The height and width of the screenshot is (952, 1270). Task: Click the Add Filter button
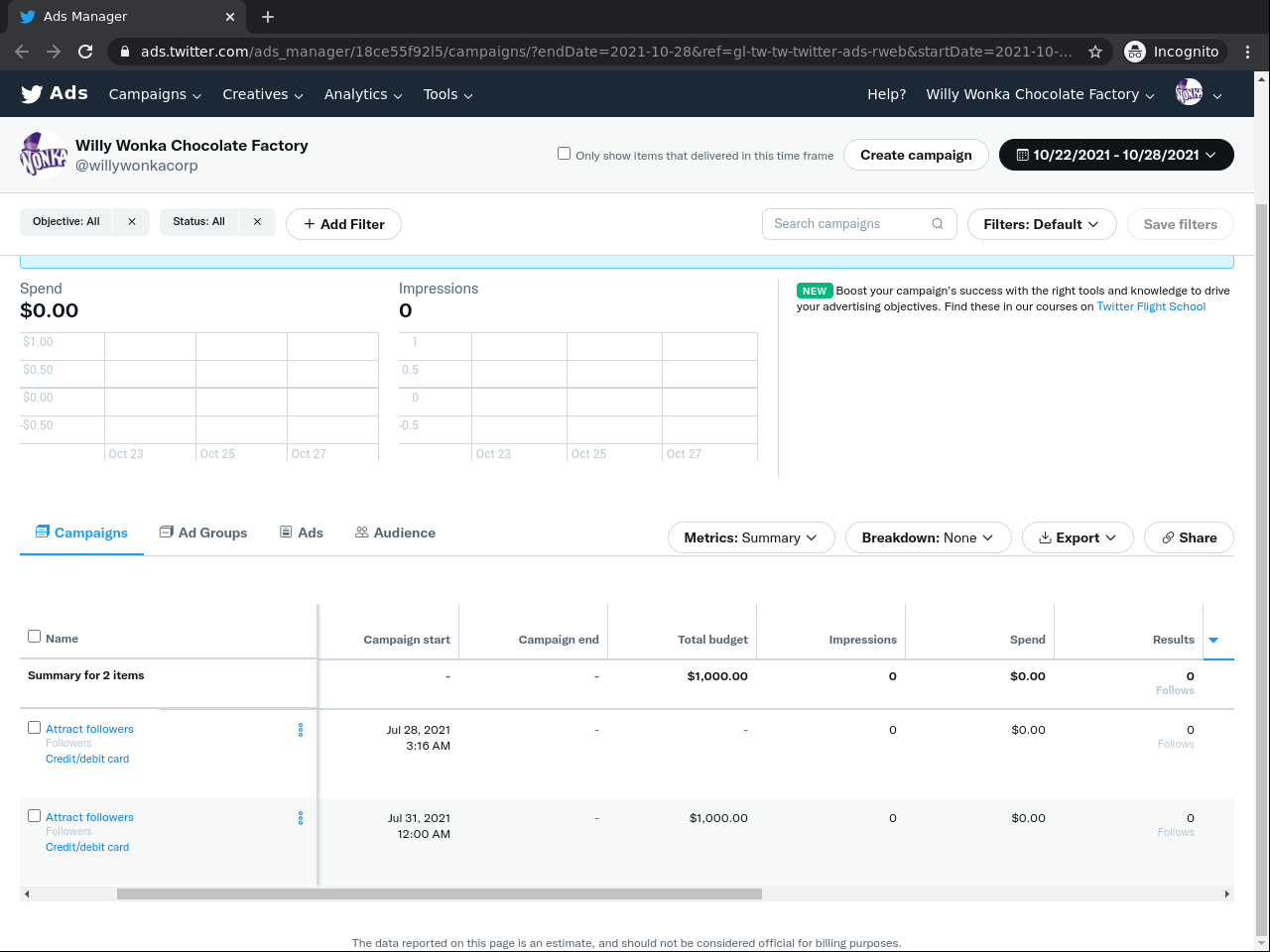point(343,224)
